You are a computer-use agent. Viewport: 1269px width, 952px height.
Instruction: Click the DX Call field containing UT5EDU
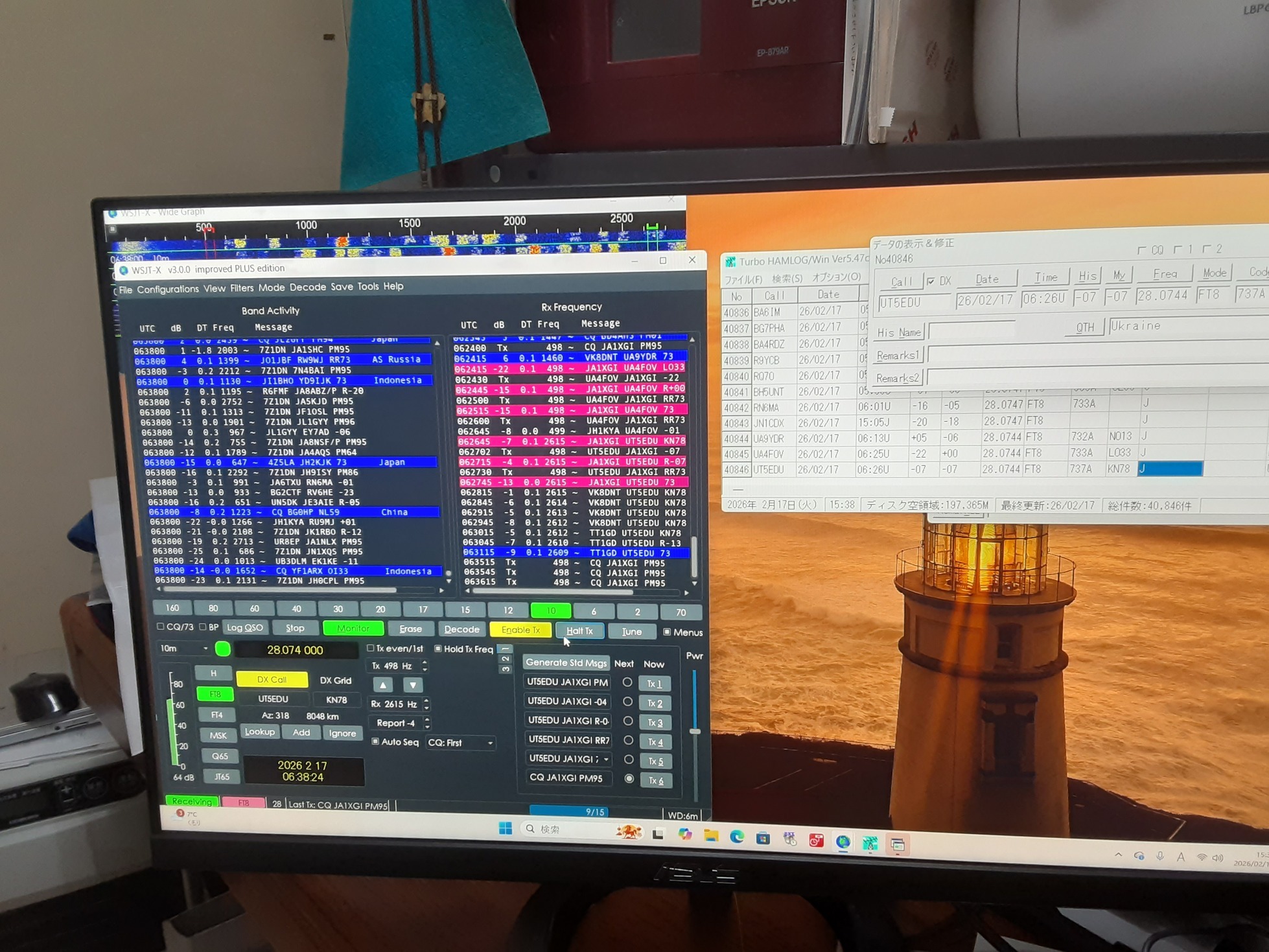tap(273, 699)
